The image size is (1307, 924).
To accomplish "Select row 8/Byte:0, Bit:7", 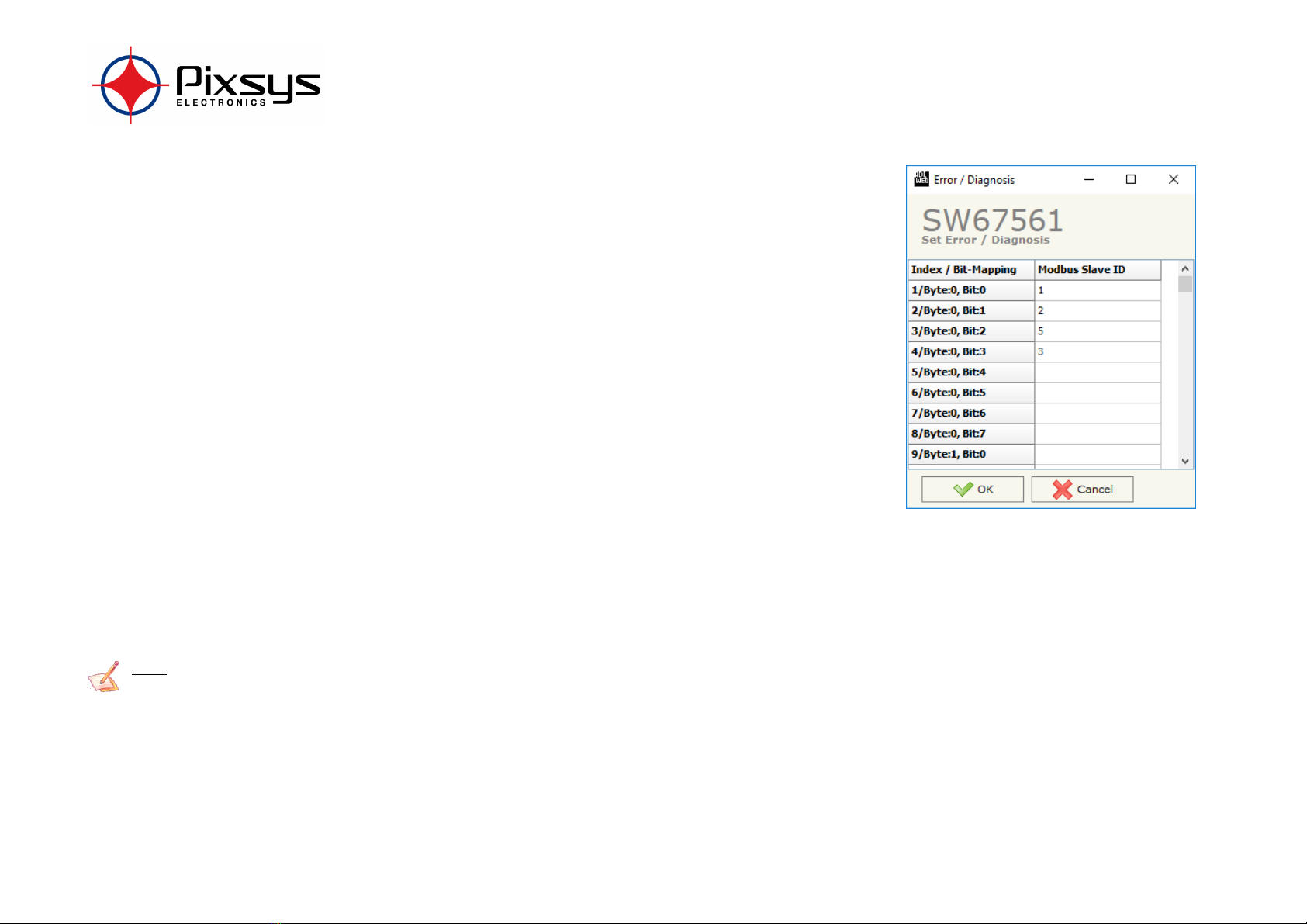I will pyautogui.click(x=971, y=434).
